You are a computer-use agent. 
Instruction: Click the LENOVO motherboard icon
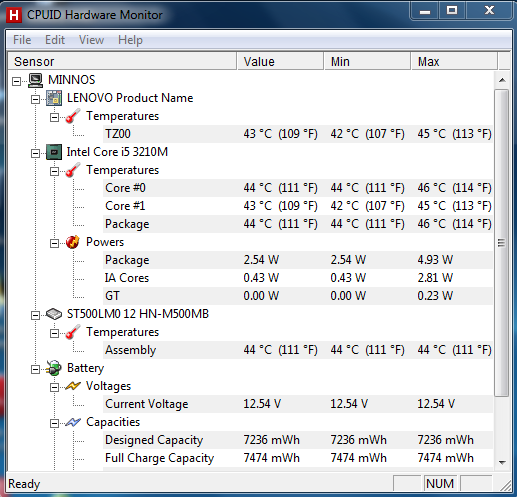(x=54, y=98)
